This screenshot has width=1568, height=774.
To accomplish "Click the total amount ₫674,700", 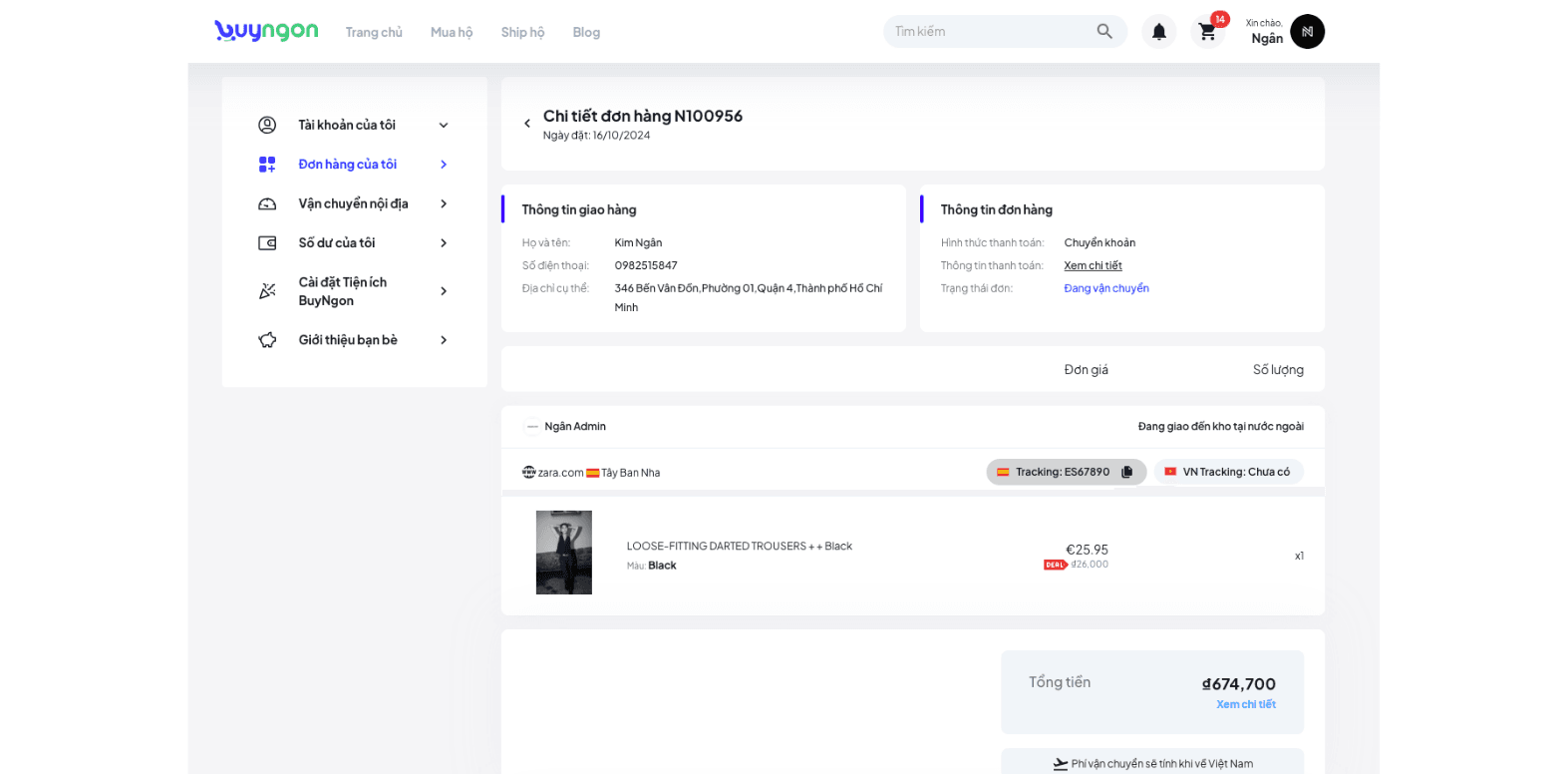I will point(1239,684).
